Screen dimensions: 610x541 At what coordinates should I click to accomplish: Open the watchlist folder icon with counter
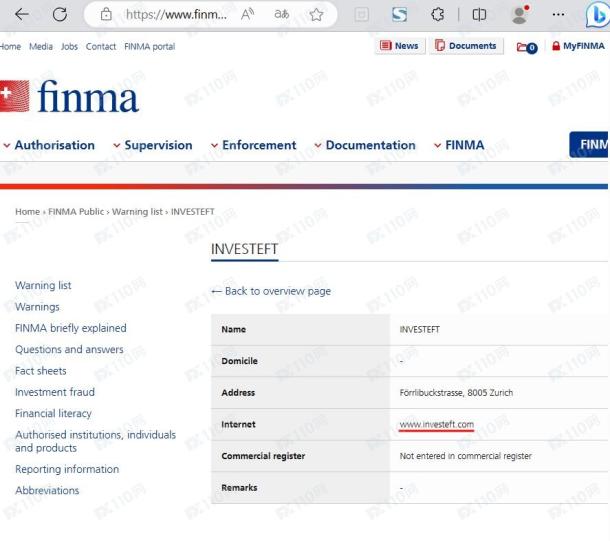pos(527,47)
